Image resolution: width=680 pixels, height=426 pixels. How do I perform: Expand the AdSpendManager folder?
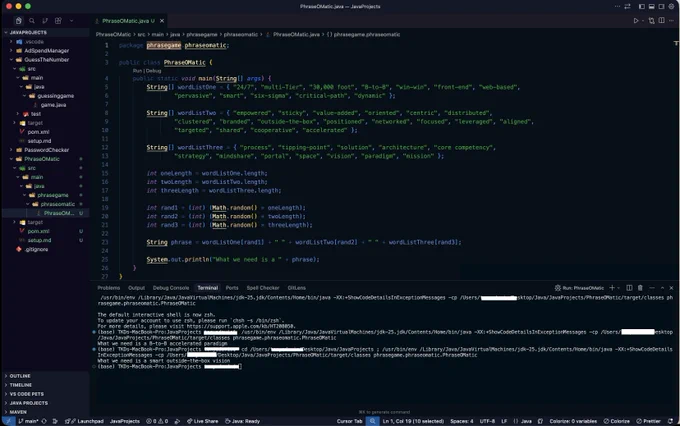pos(46,51)
